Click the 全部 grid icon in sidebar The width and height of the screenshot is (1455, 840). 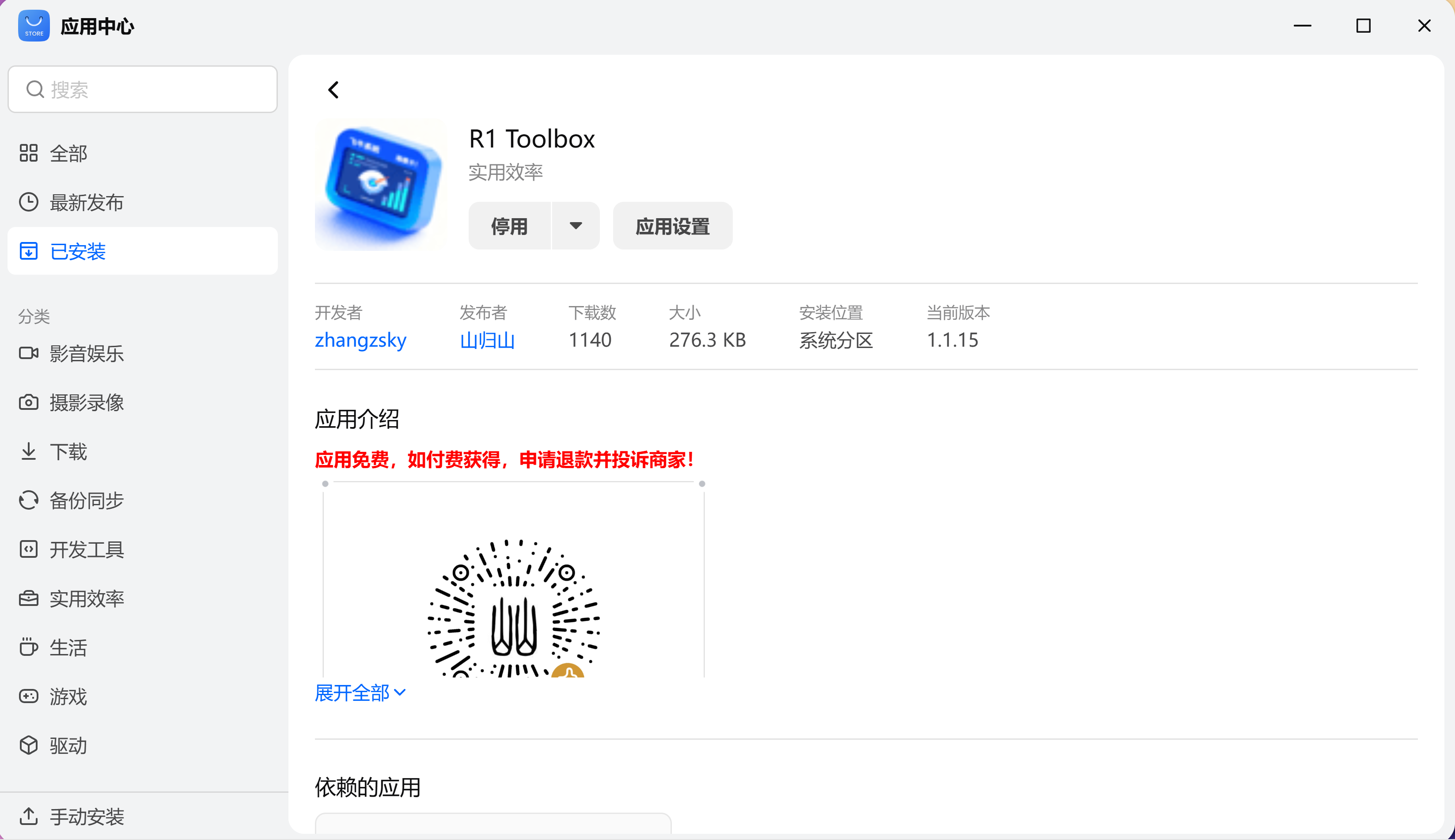tap(28, 153)
